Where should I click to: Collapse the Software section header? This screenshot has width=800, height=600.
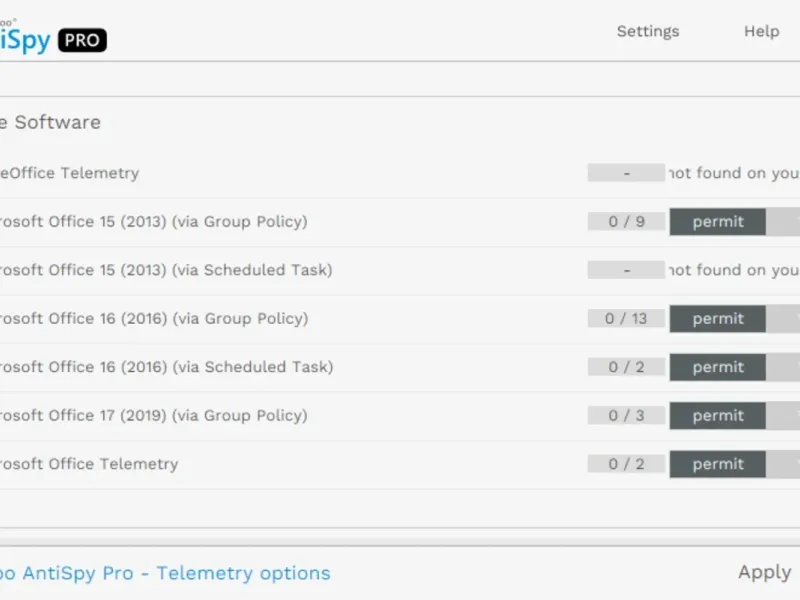coord(50,122)
